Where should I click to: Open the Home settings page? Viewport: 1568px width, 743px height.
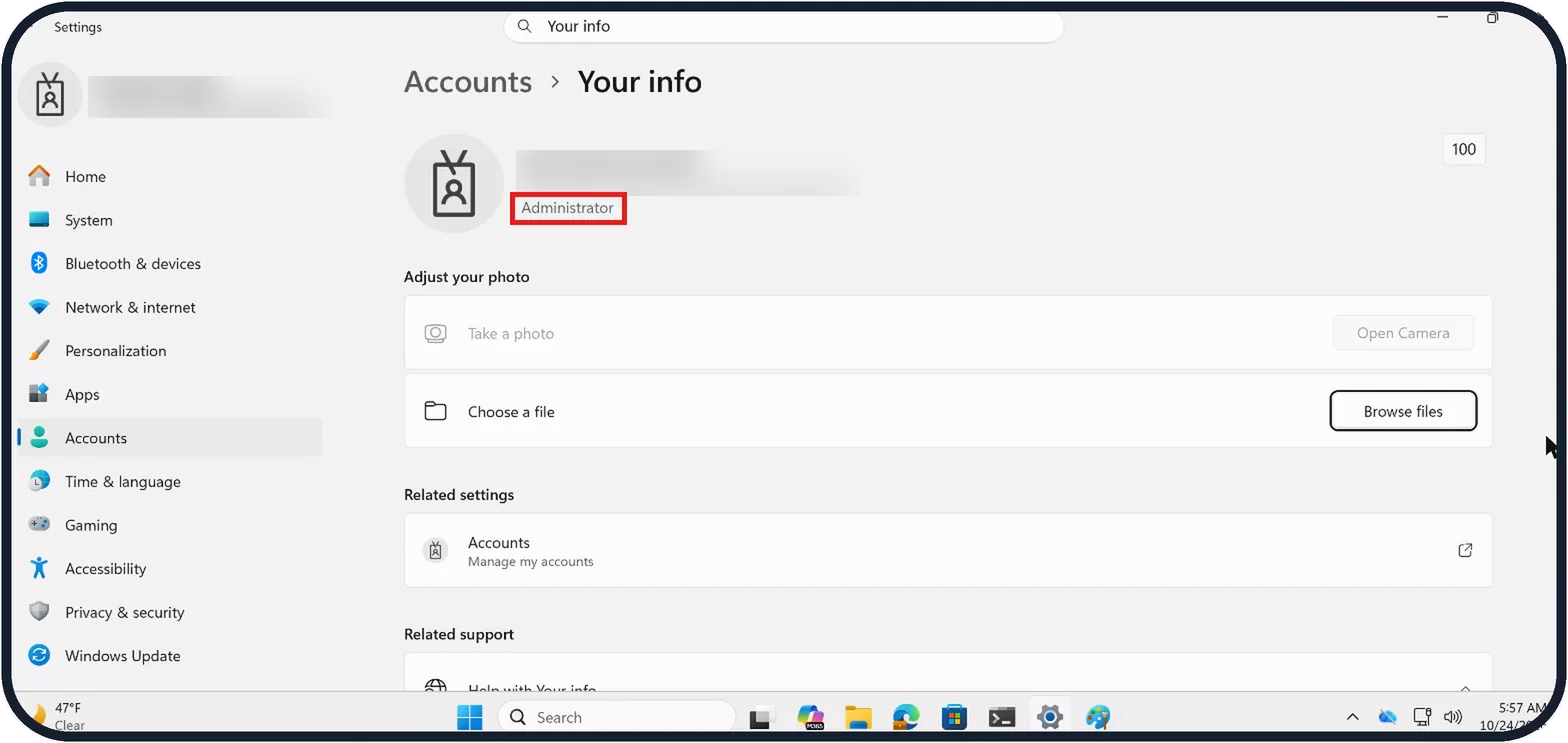tap(170, 177)
